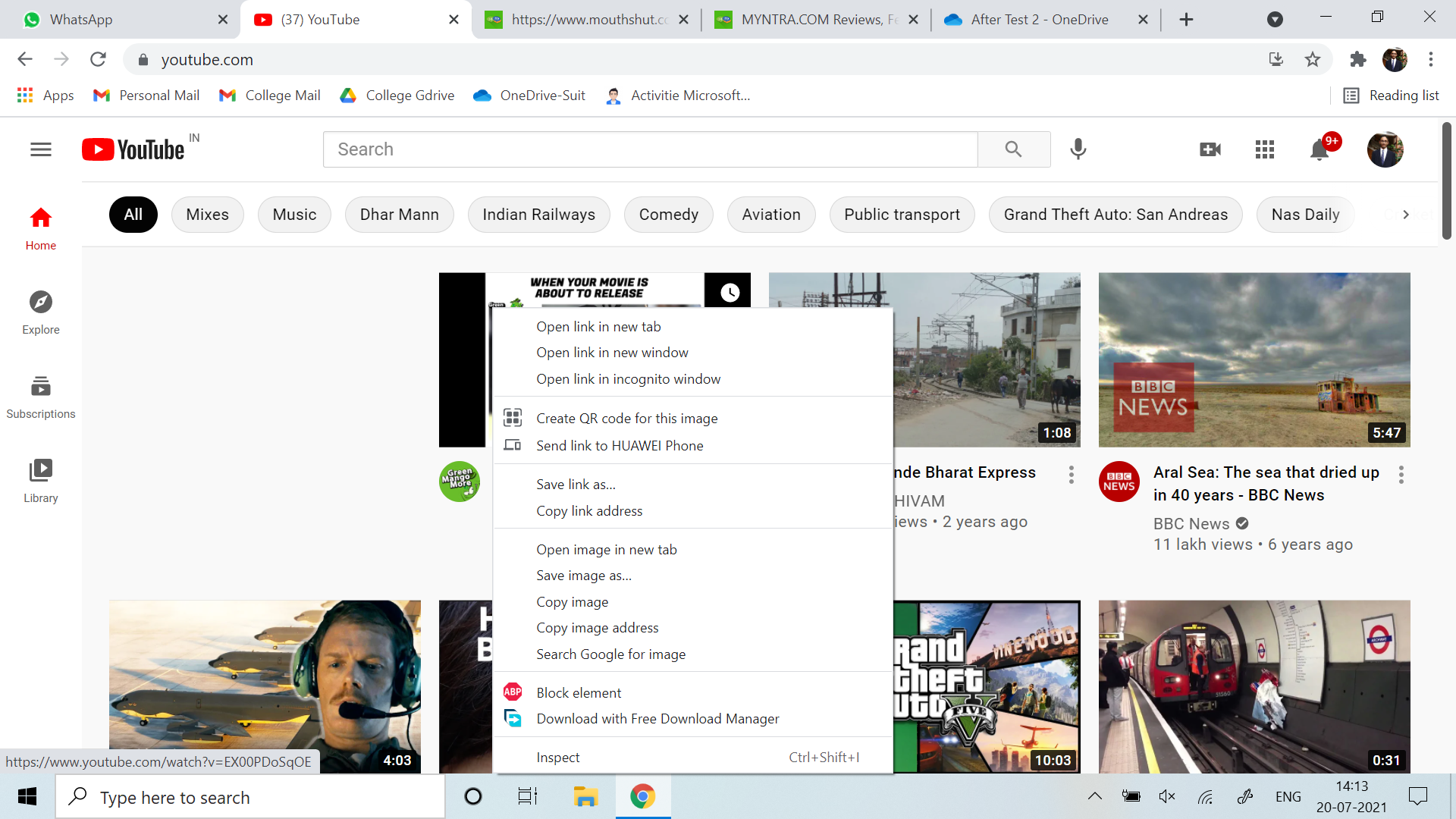The height and width of the screenshot is (819, 1456).
Task: Open the hamburger guide menu
Action: (41, 149)
